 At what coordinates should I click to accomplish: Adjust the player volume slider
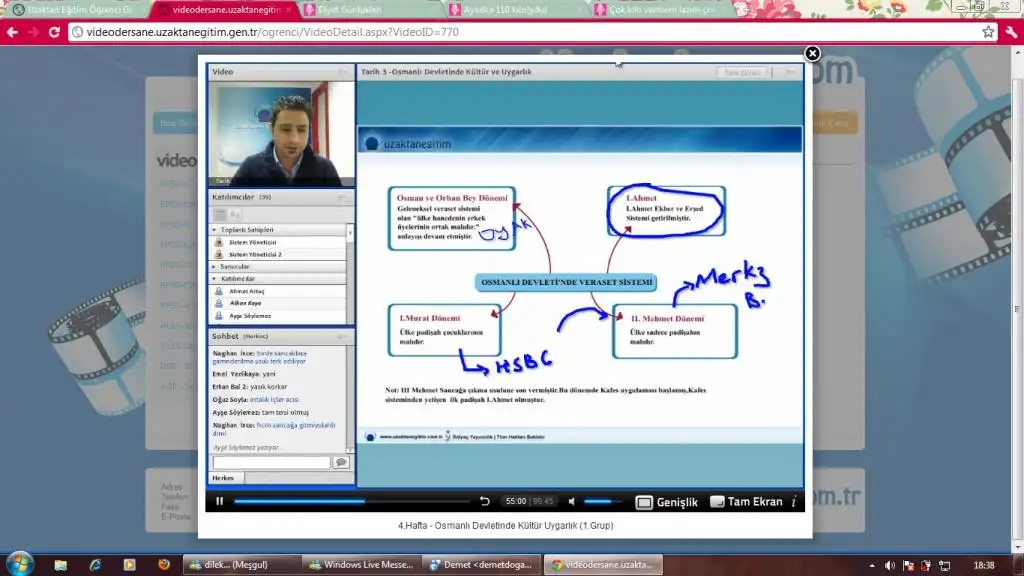coord(603,501)
